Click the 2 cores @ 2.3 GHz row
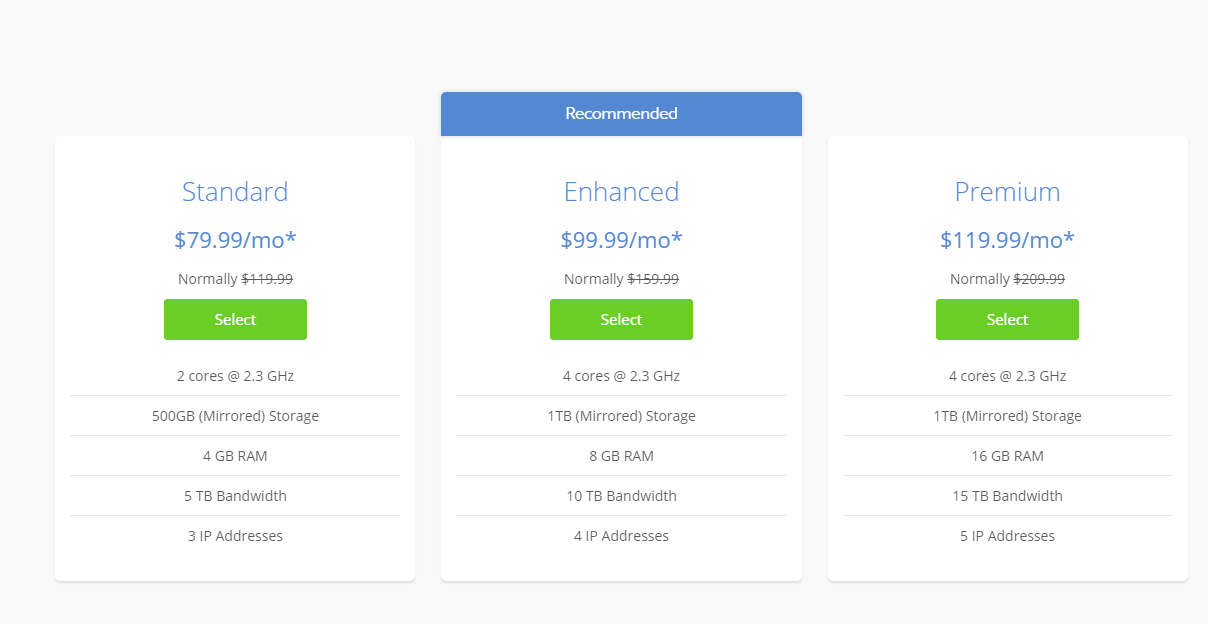The image size is (1208, 624). (x=235, y=376)
